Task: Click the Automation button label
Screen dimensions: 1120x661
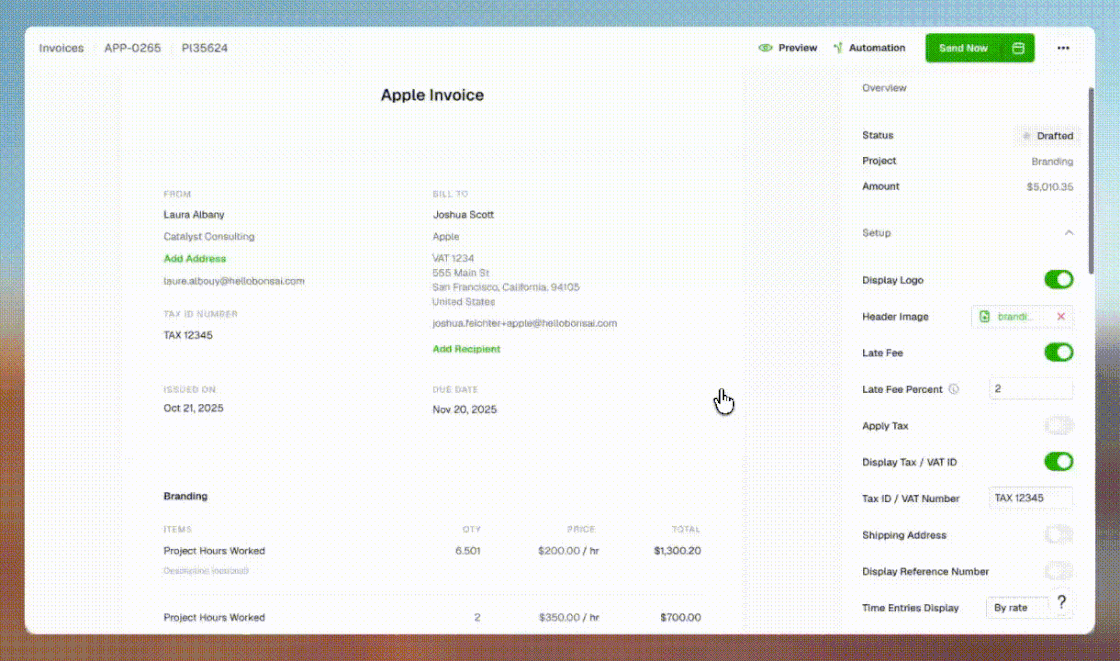Action: pos(876,48)
